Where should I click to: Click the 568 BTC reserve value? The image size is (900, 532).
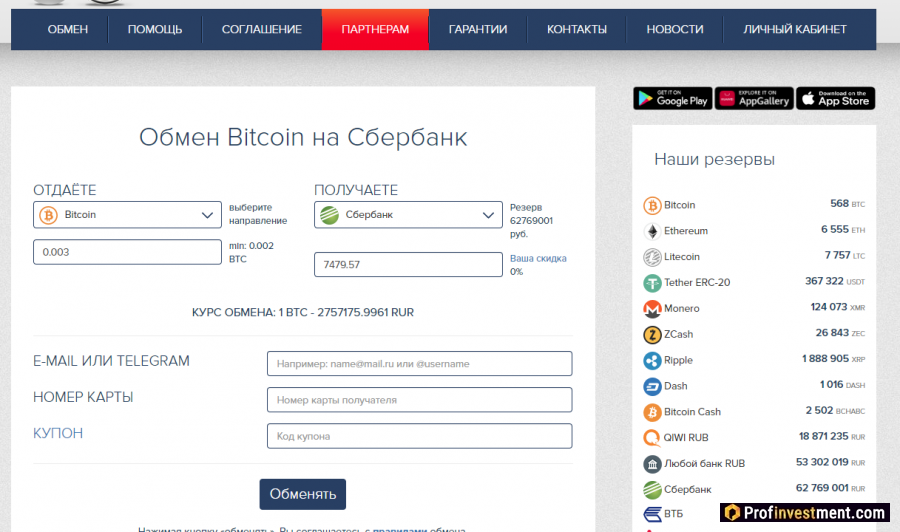coord(847,204)
